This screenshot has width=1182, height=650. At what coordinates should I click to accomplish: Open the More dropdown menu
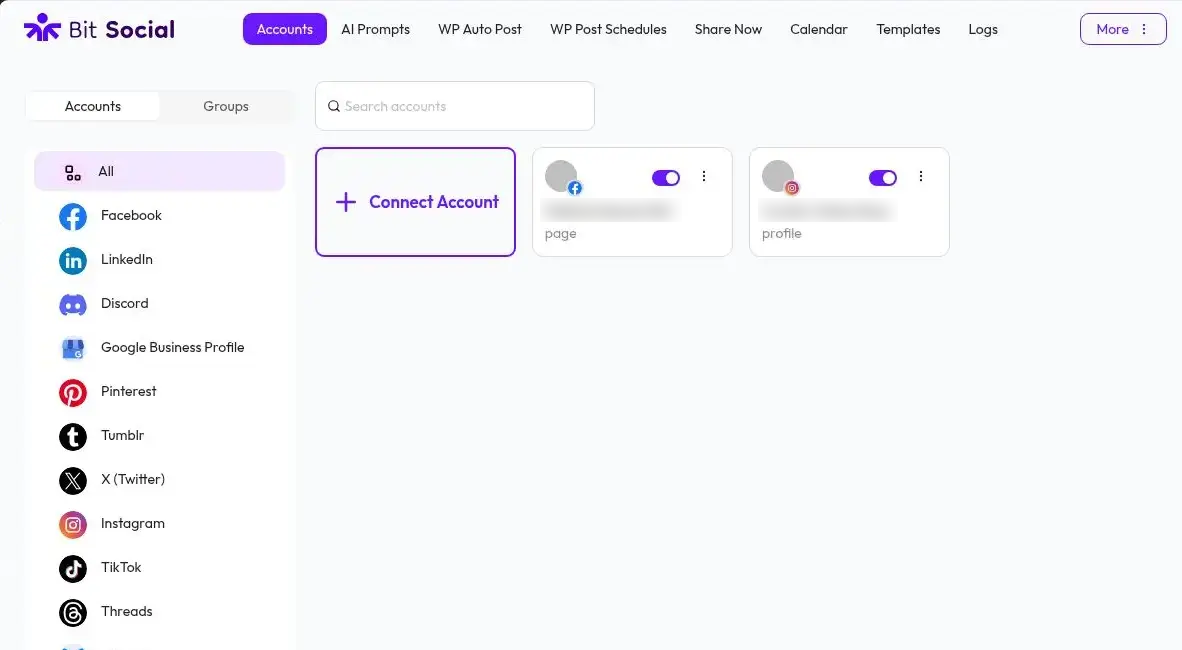pyautogui.click(x=1123, y=29)
